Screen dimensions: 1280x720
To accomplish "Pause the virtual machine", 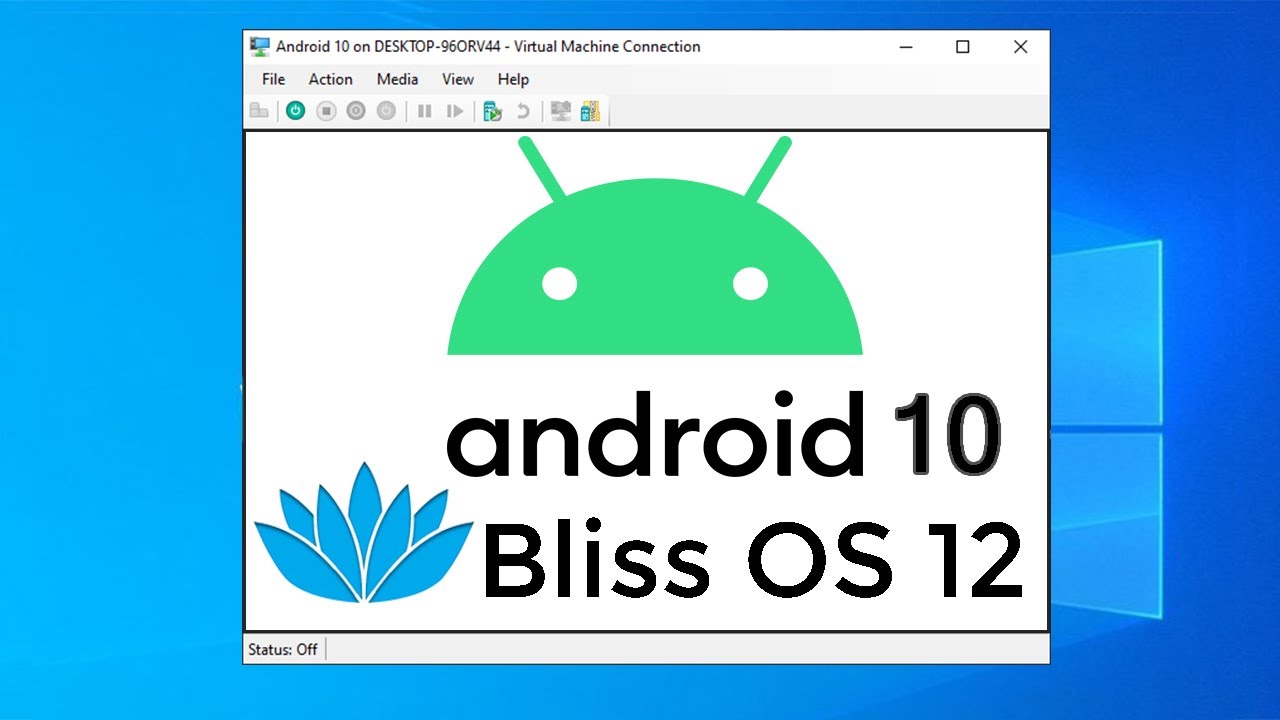I will click(424, 111).
